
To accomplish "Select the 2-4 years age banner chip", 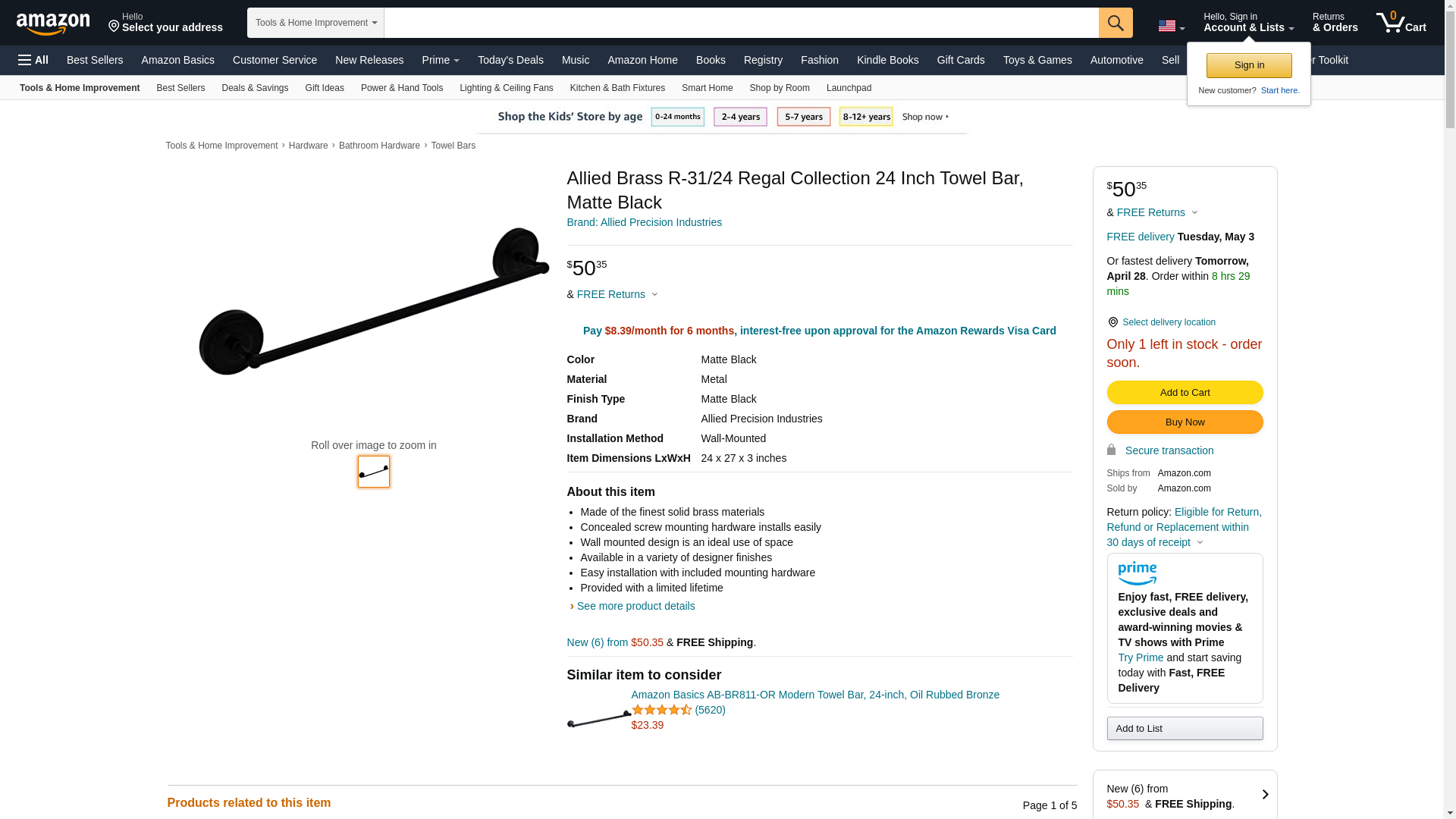I will click(740, 117).
